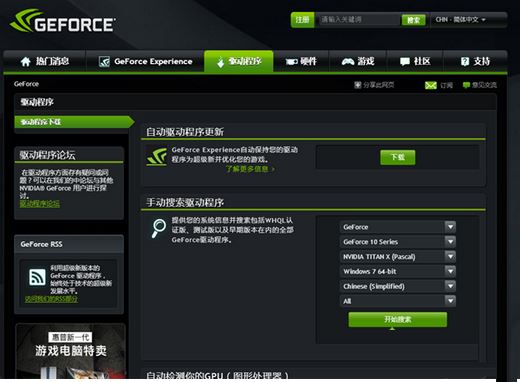Click the GeForce Experience nav icon
The width and height of the screenshot is (520, 382).
pyautogui.click(x=104, y=62)
